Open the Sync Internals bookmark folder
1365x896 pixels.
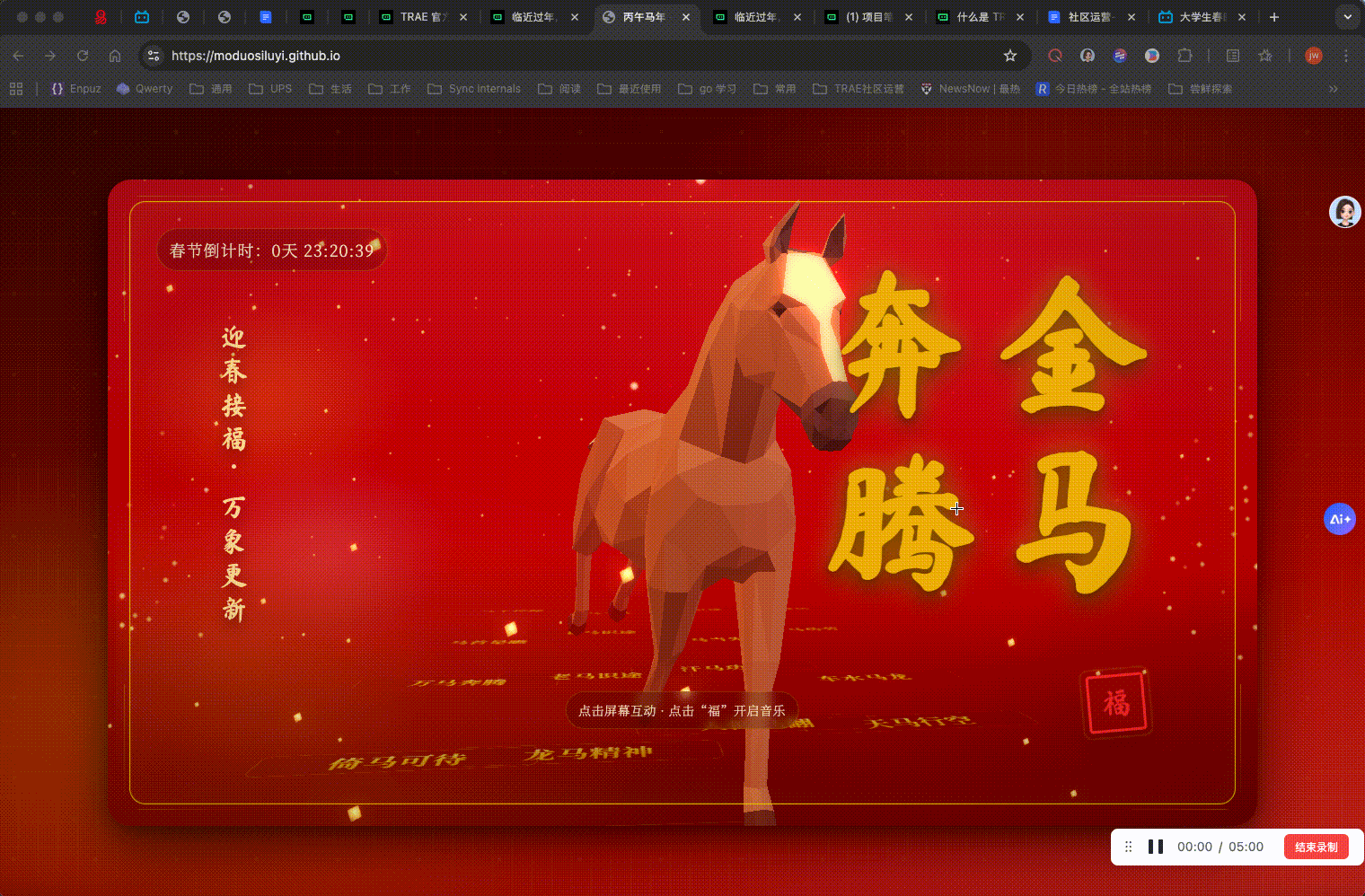[x=474, y=89]
